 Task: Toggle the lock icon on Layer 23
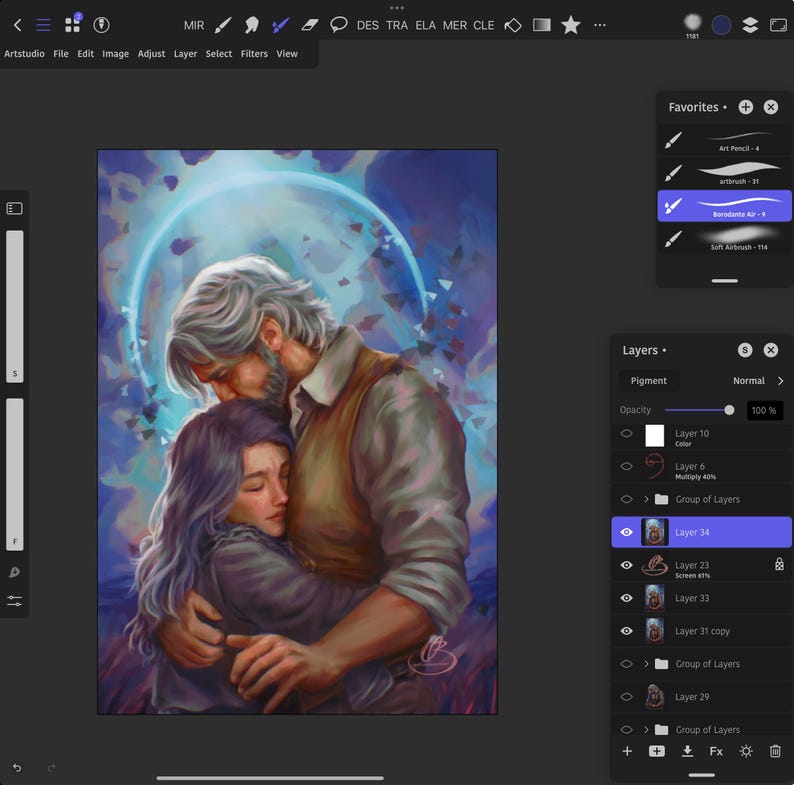779,564
